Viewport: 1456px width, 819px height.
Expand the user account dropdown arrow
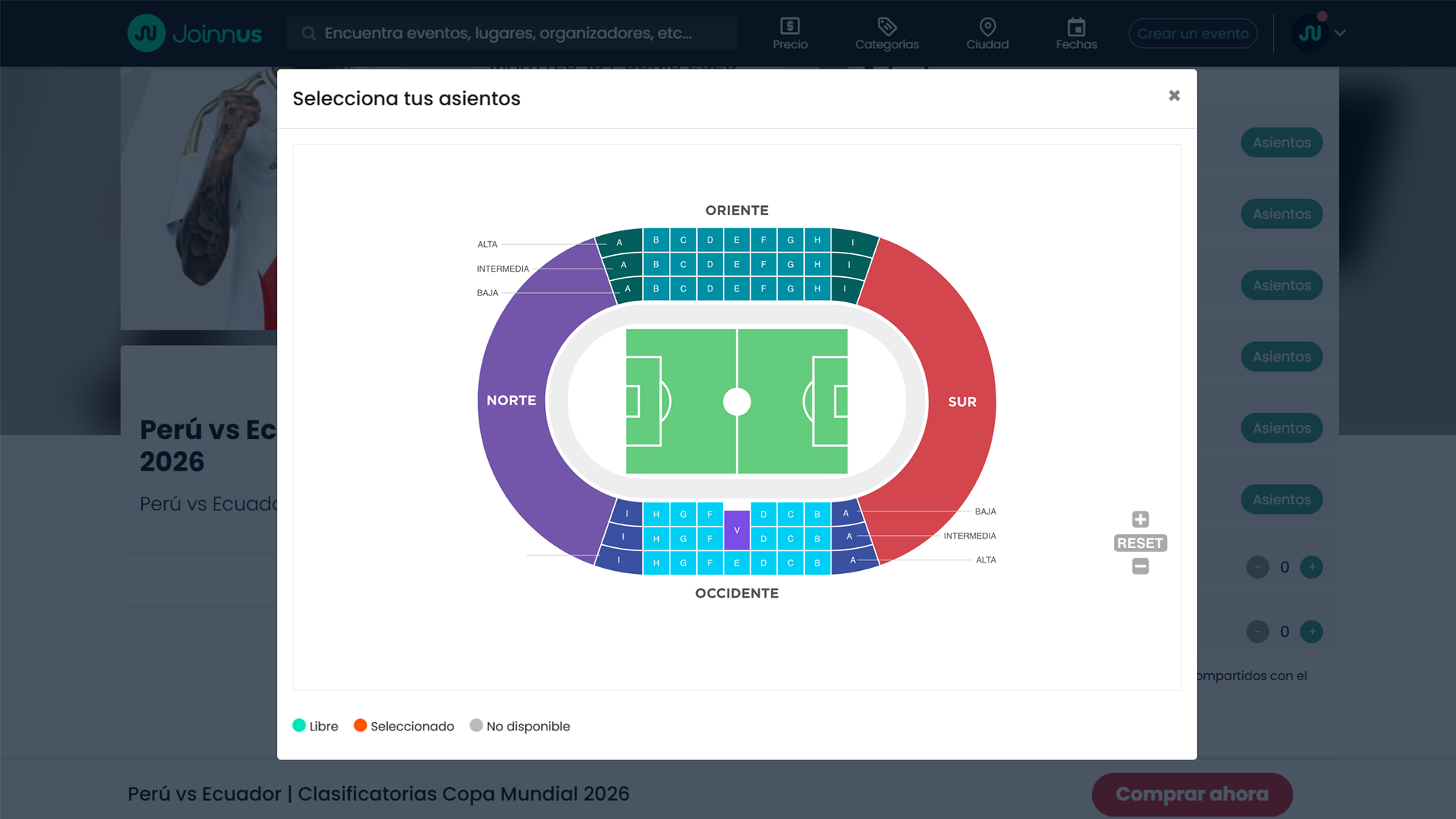coord(1341,34)
